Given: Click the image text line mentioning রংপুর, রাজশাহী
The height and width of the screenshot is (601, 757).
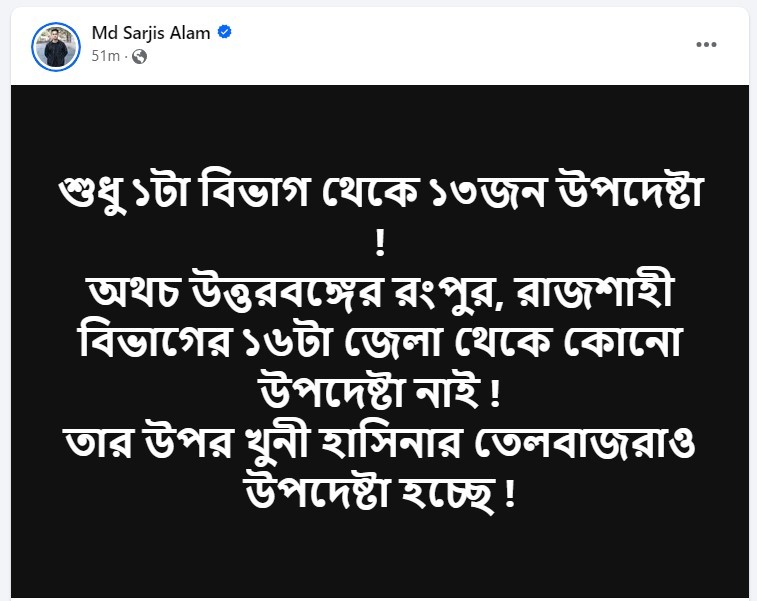Looking at the screenshot, I should pos(380,293).
